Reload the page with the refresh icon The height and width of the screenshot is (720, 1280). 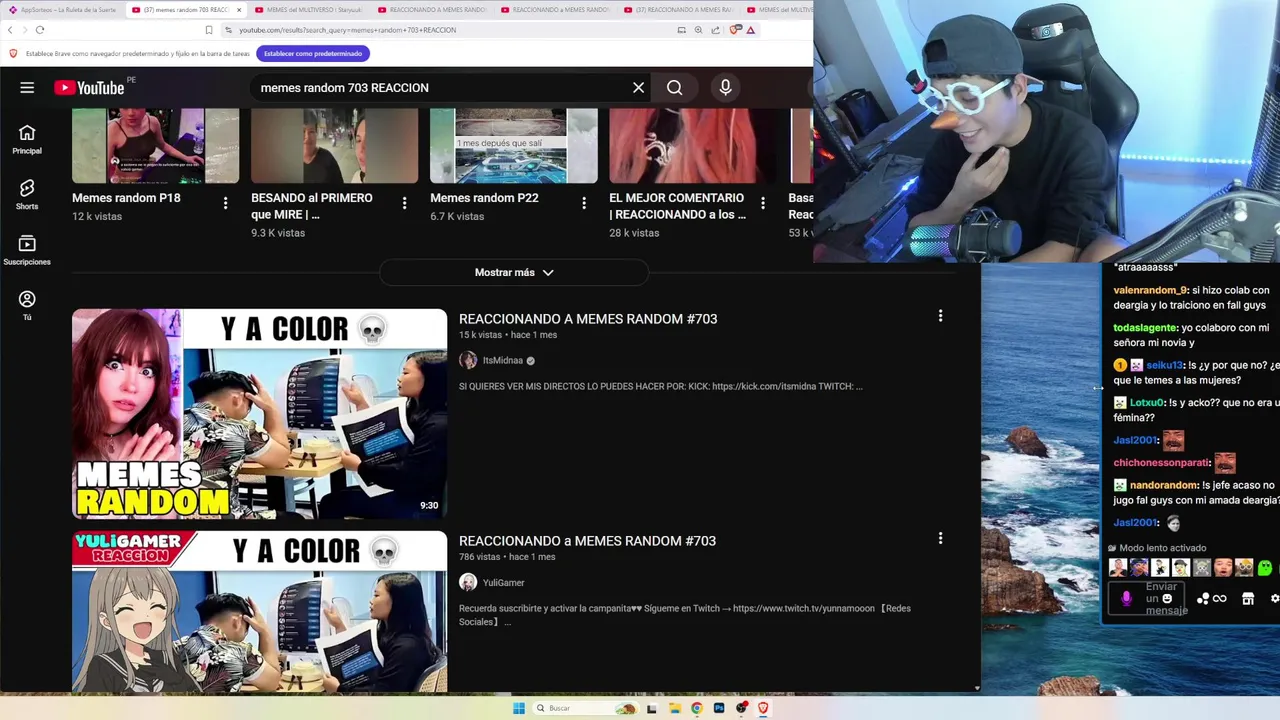(x=39, y=30)
